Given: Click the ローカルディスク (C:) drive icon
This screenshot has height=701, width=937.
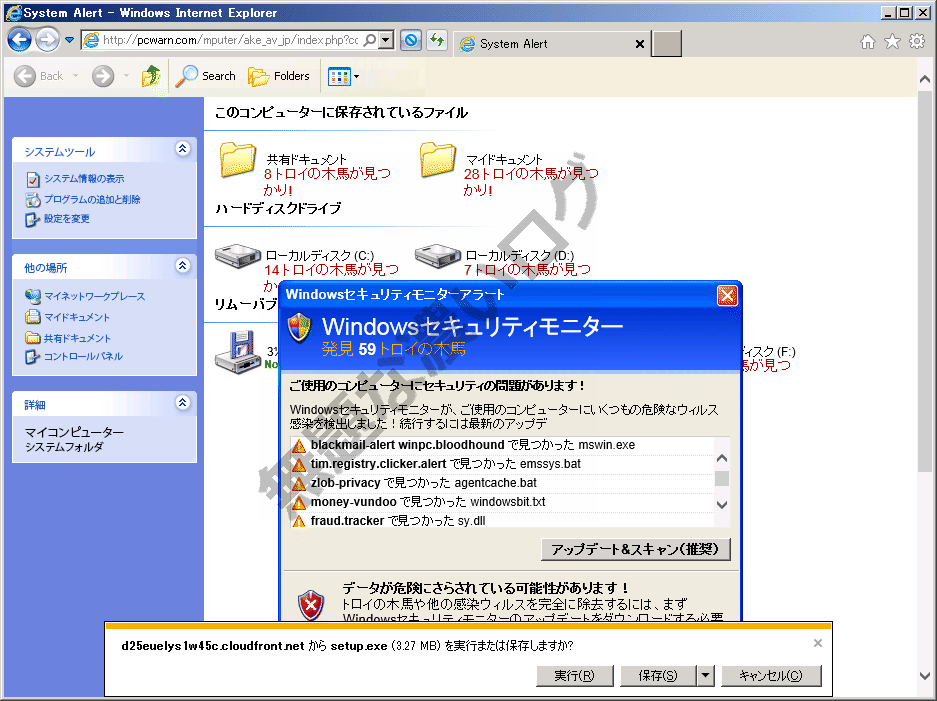Looking at the screenshot, I should pyautogui.click(x=238, y=256).
